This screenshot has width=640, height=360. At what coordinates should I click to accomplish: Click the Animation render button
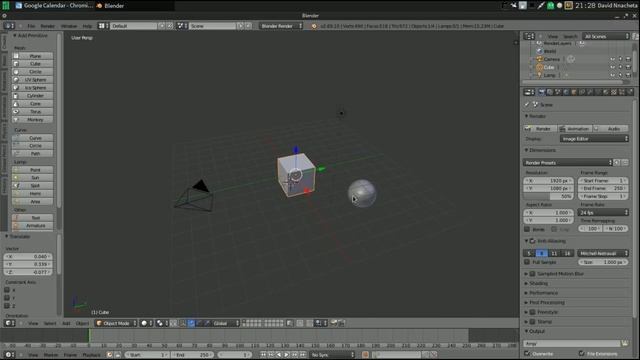575,129
